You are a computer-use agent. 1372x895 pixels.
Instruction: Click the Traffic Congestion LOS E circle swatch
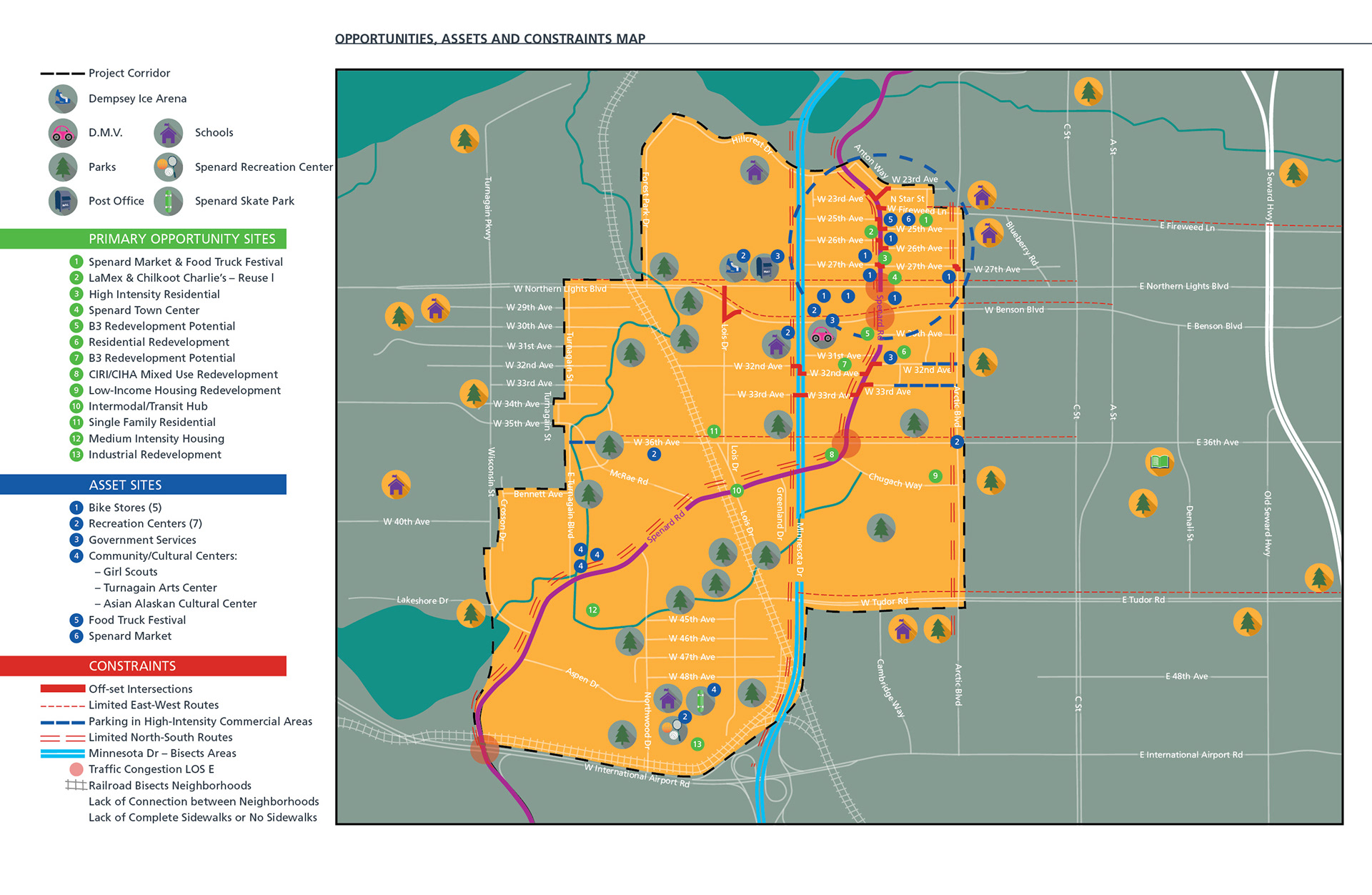pos(76,769)
